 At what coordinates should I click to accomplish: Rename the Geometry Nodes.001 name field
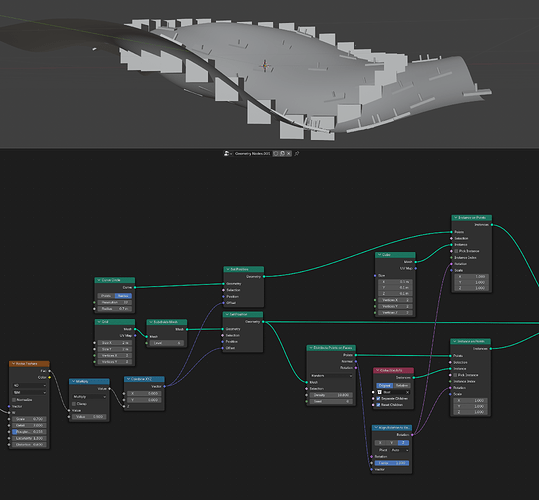[x=253, y=154]
